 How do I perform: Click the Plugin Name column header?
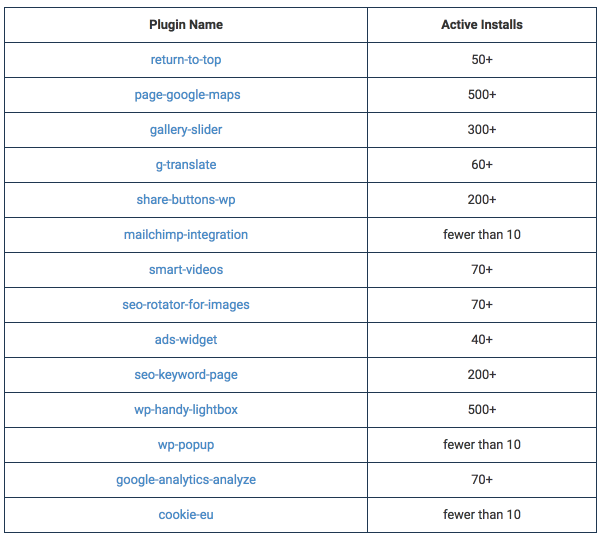186,25
